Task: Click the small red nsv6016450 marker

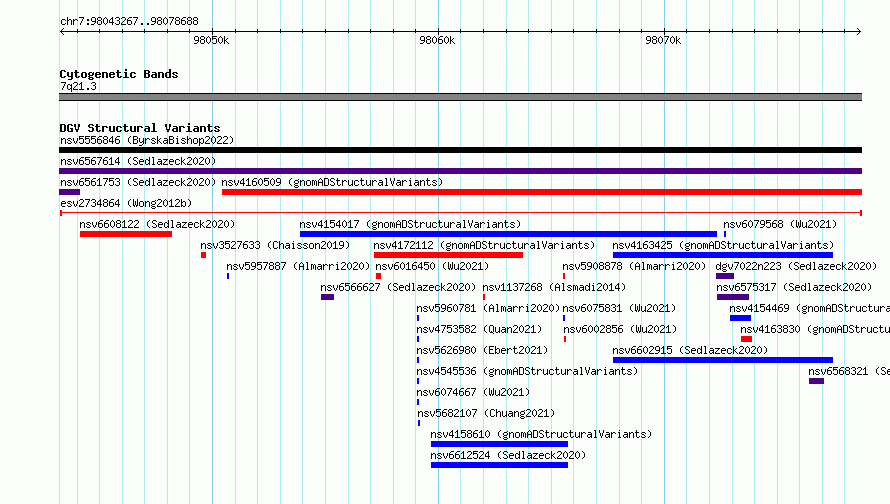Action: 379,276
